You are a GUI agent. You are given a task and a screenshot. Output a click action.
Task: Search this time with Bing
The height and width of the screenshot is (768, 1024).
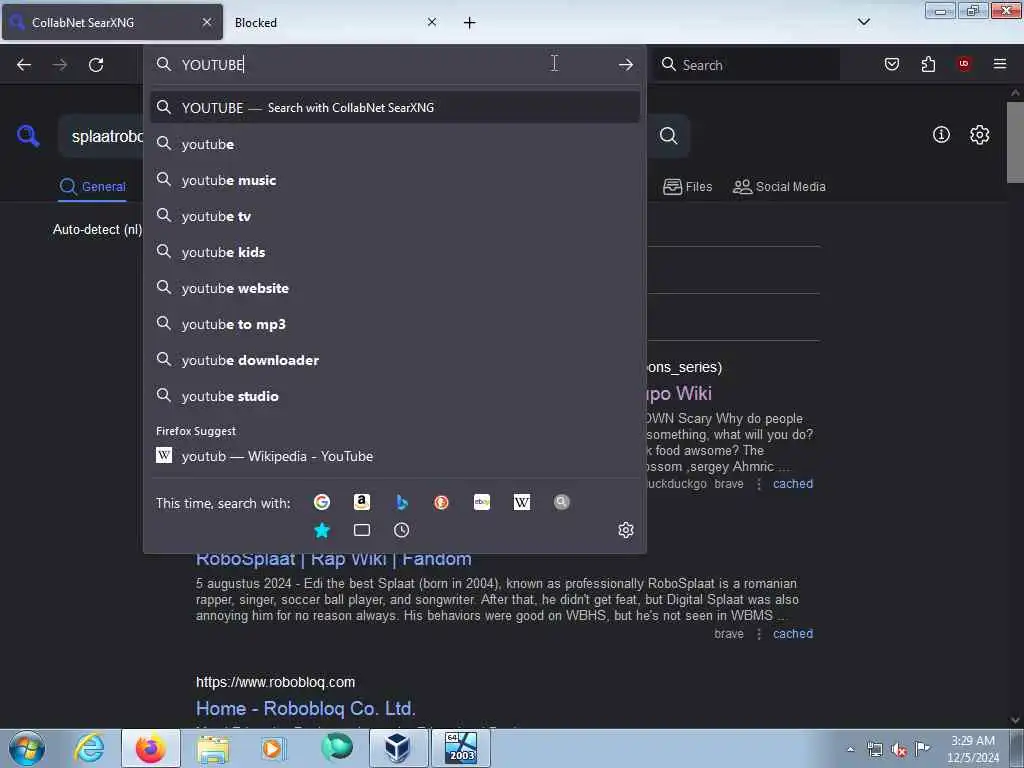point(402,502)
